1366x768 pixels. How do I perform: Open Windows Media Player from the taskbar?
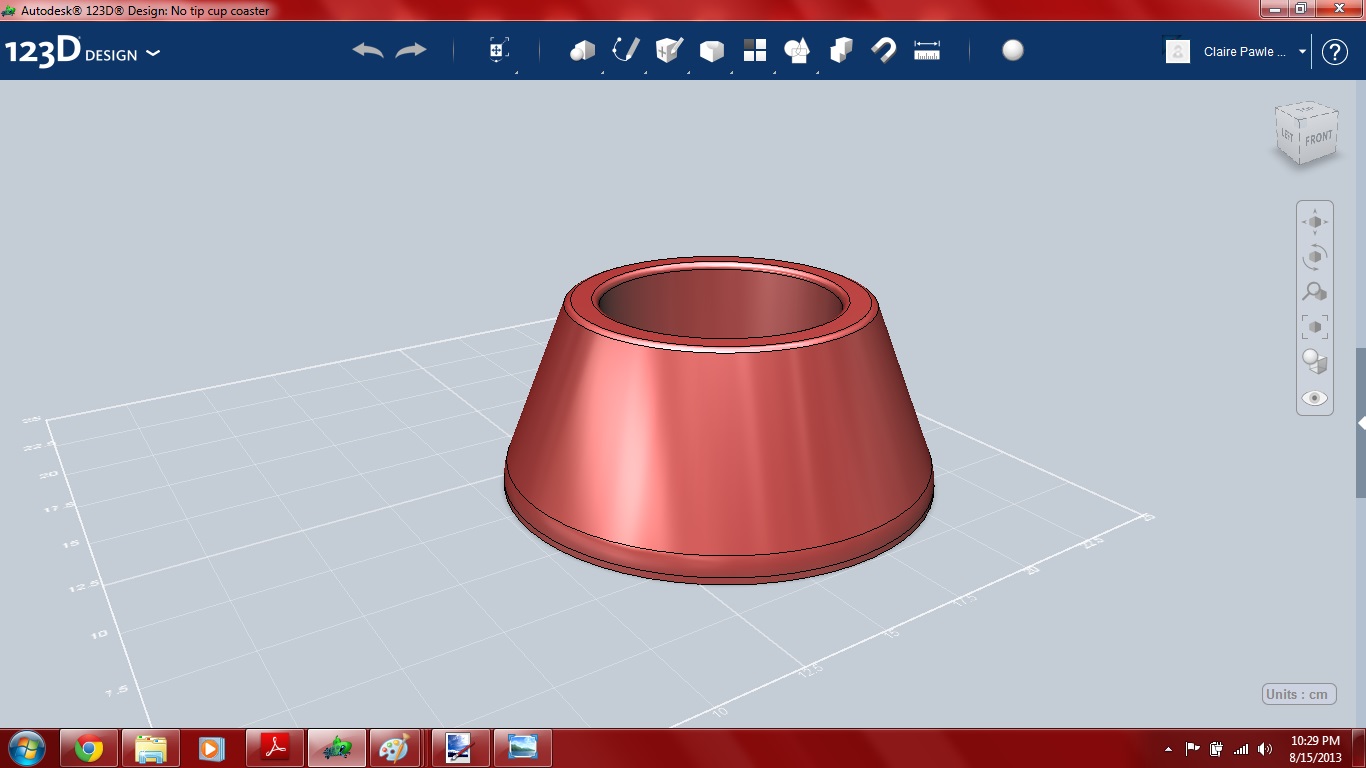(x=213, y=748)
